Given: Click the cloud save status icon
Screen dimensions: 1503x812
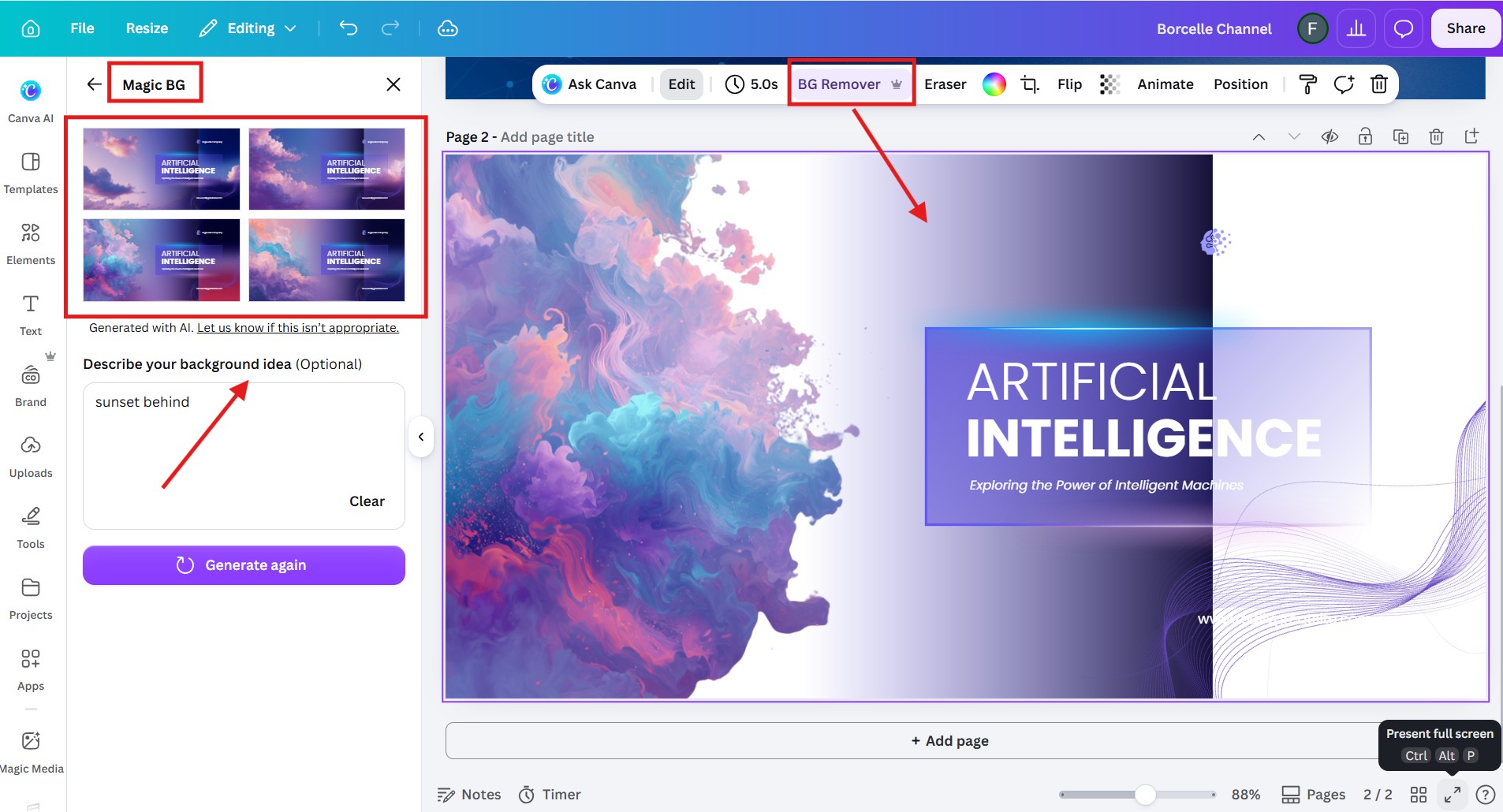Looking at the screenshot, I should (448, 28).
